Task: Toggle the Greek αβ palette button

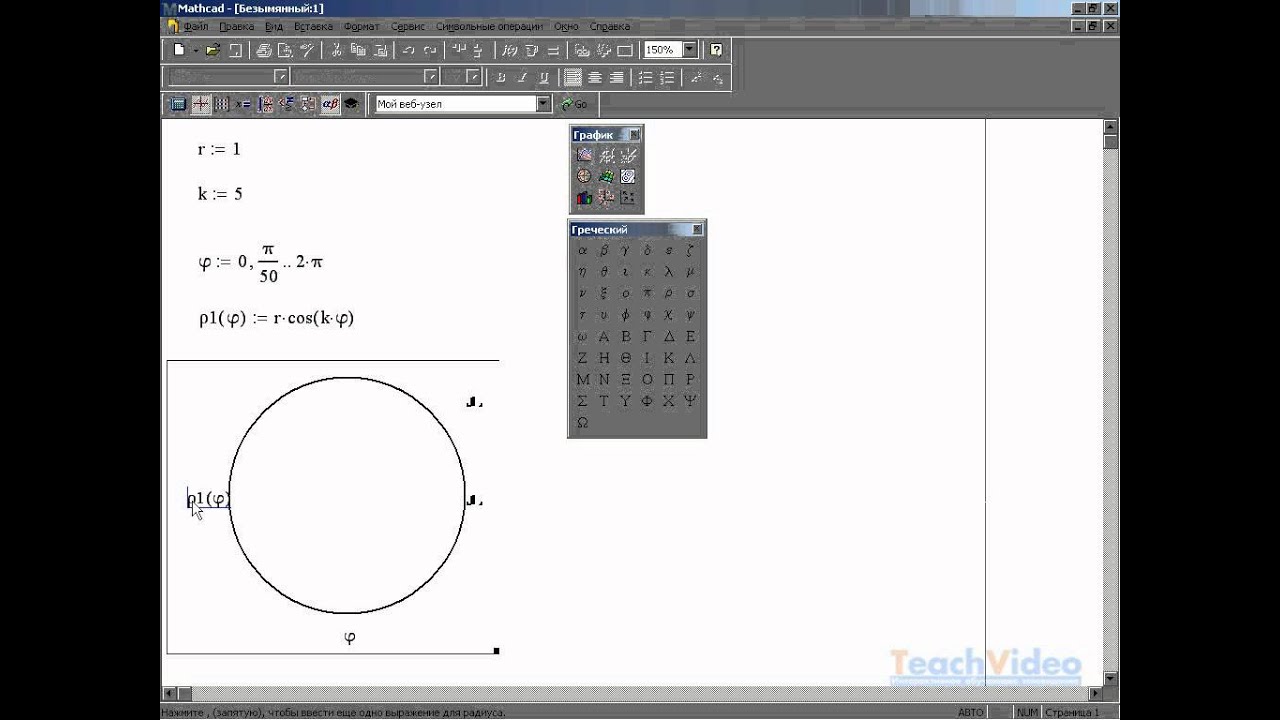Action: pos(330,104)
